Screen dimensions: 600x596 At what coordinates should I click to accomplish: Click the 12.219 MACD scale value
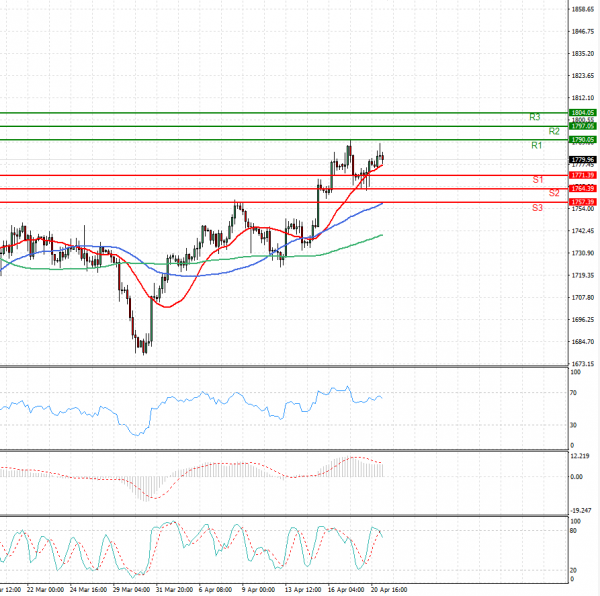click(x=579, y=456)
